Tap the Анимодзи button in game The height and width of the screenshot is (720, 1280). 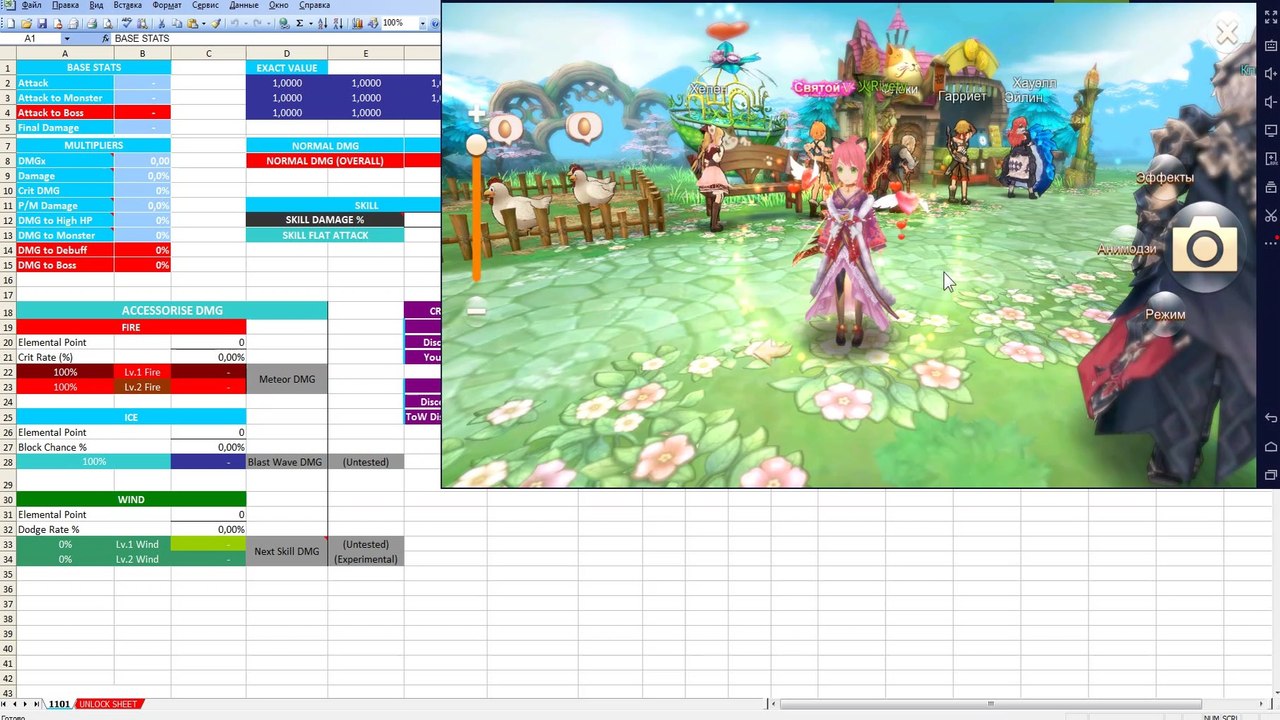click(x=1127, y=249)
